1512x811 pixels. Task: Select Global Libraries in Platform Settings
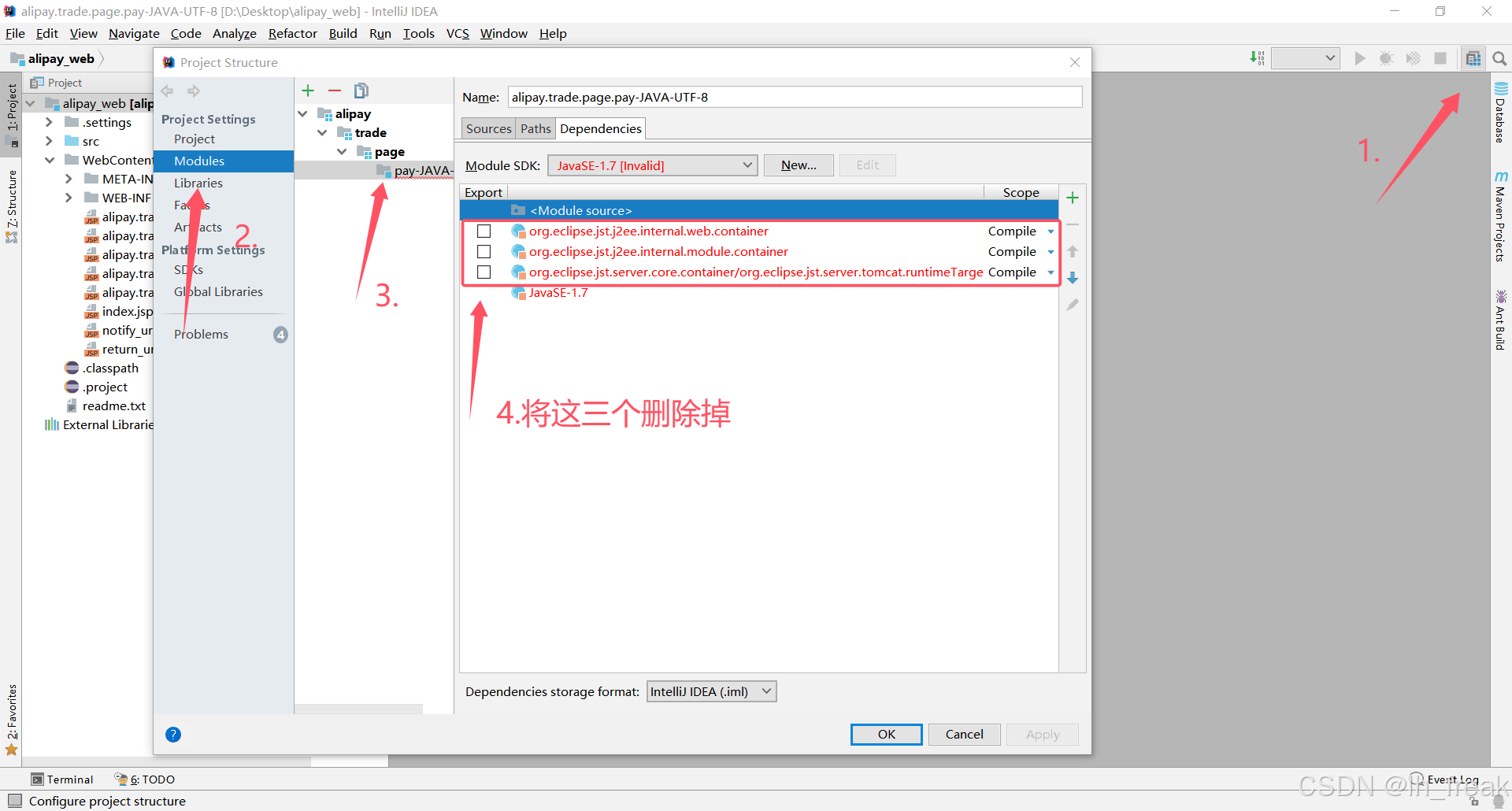coord(218,291)
